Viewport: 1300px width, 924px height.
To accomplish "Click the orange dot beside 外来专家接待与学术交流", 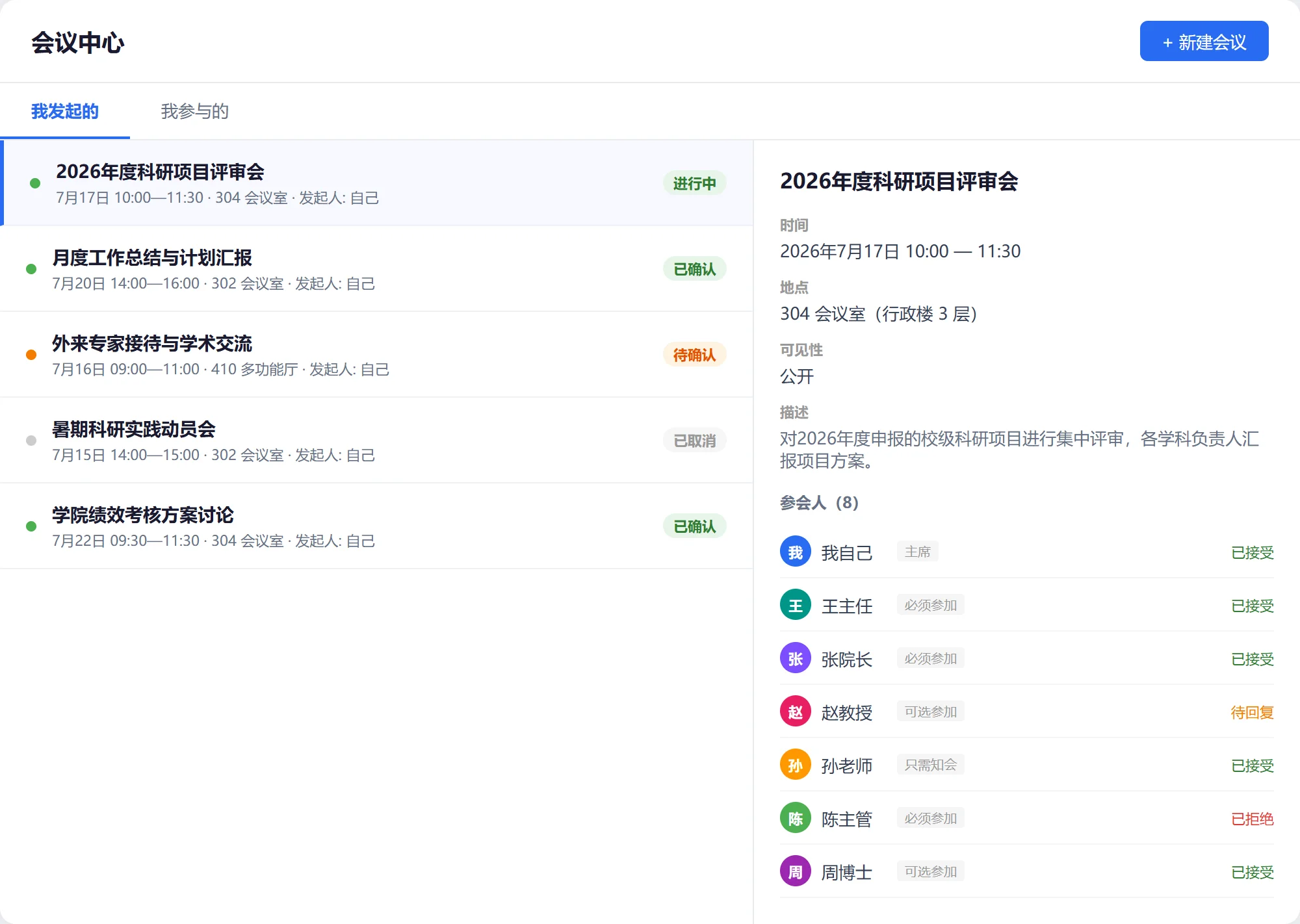I will coord(31,355).
